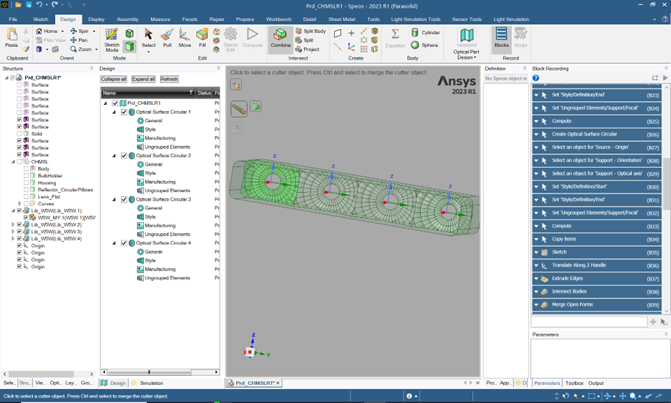This screenshot has height=403, width=671.
Task: Open the Light Simulation ribbon tab
Action: coord(511,19)
